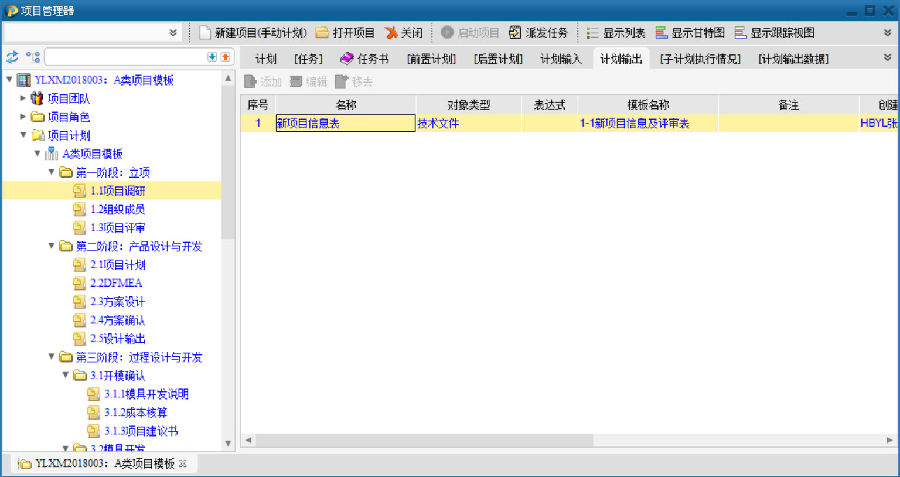Click the 编辑 button

(x=308, y=82)
